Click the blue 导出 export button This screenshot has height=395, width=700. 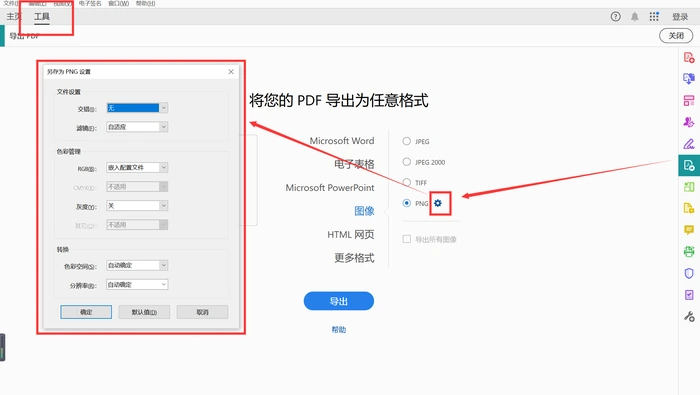point(339,301)
